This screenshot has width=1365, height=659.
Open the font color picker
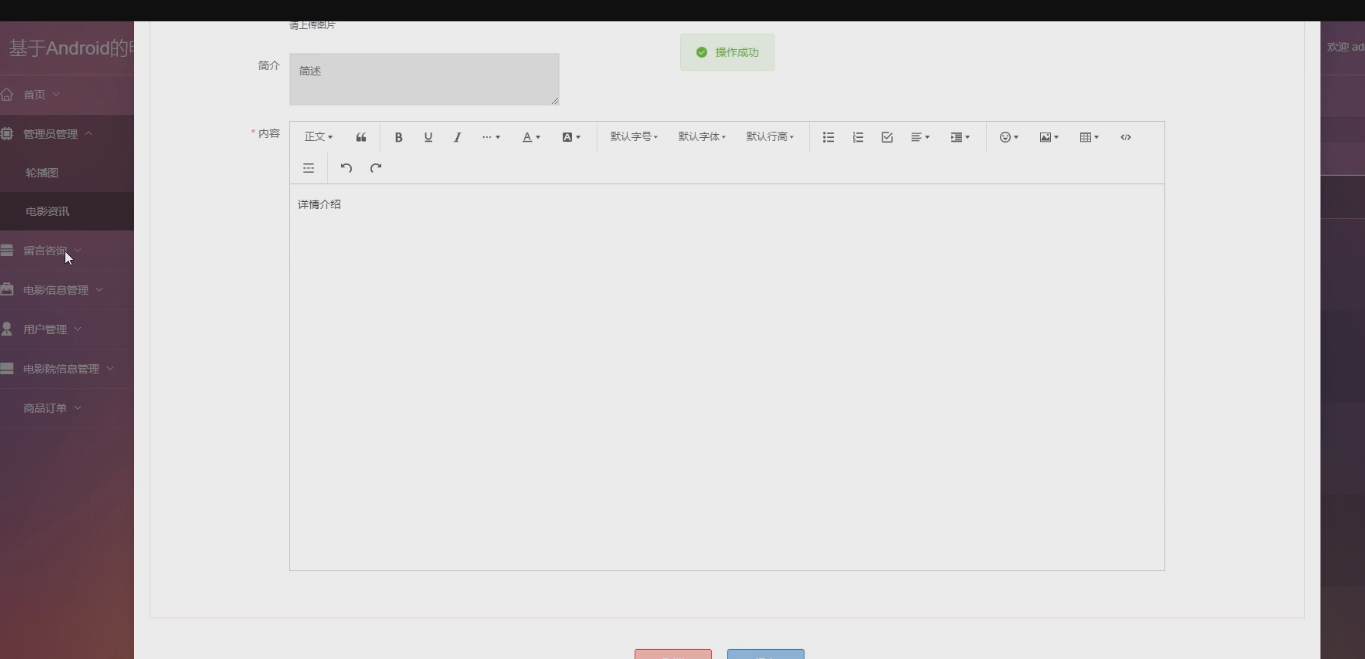531,137
